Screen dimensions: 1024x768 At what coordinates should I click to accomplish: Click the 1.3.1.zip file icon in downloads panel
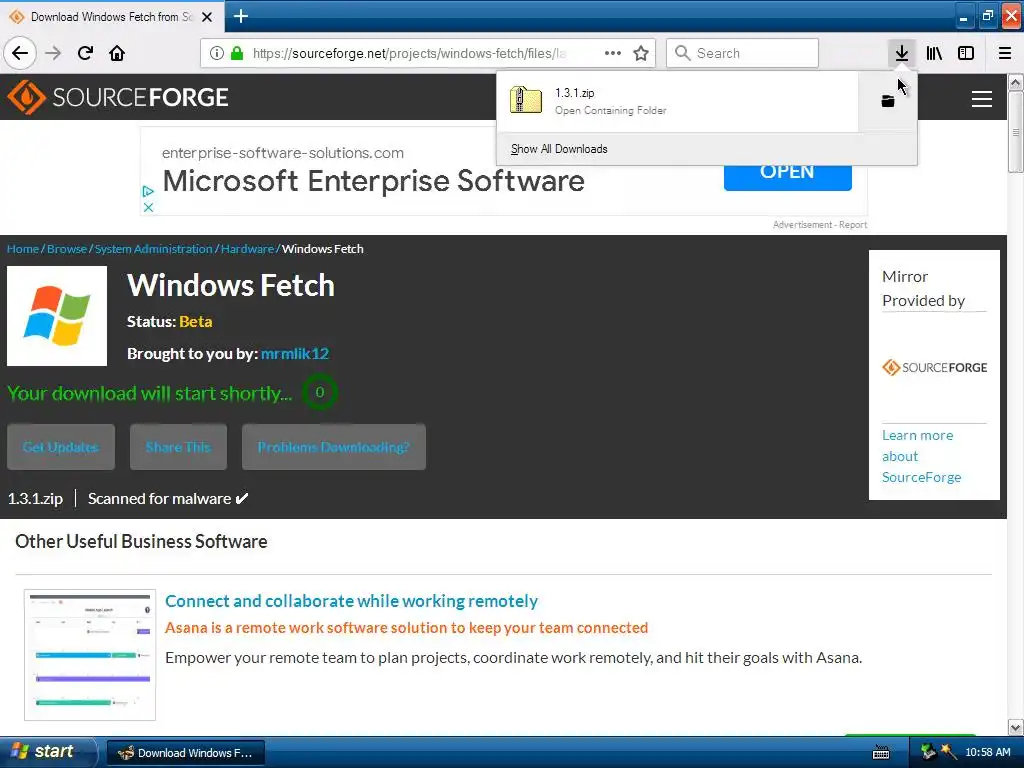[526, 101]
